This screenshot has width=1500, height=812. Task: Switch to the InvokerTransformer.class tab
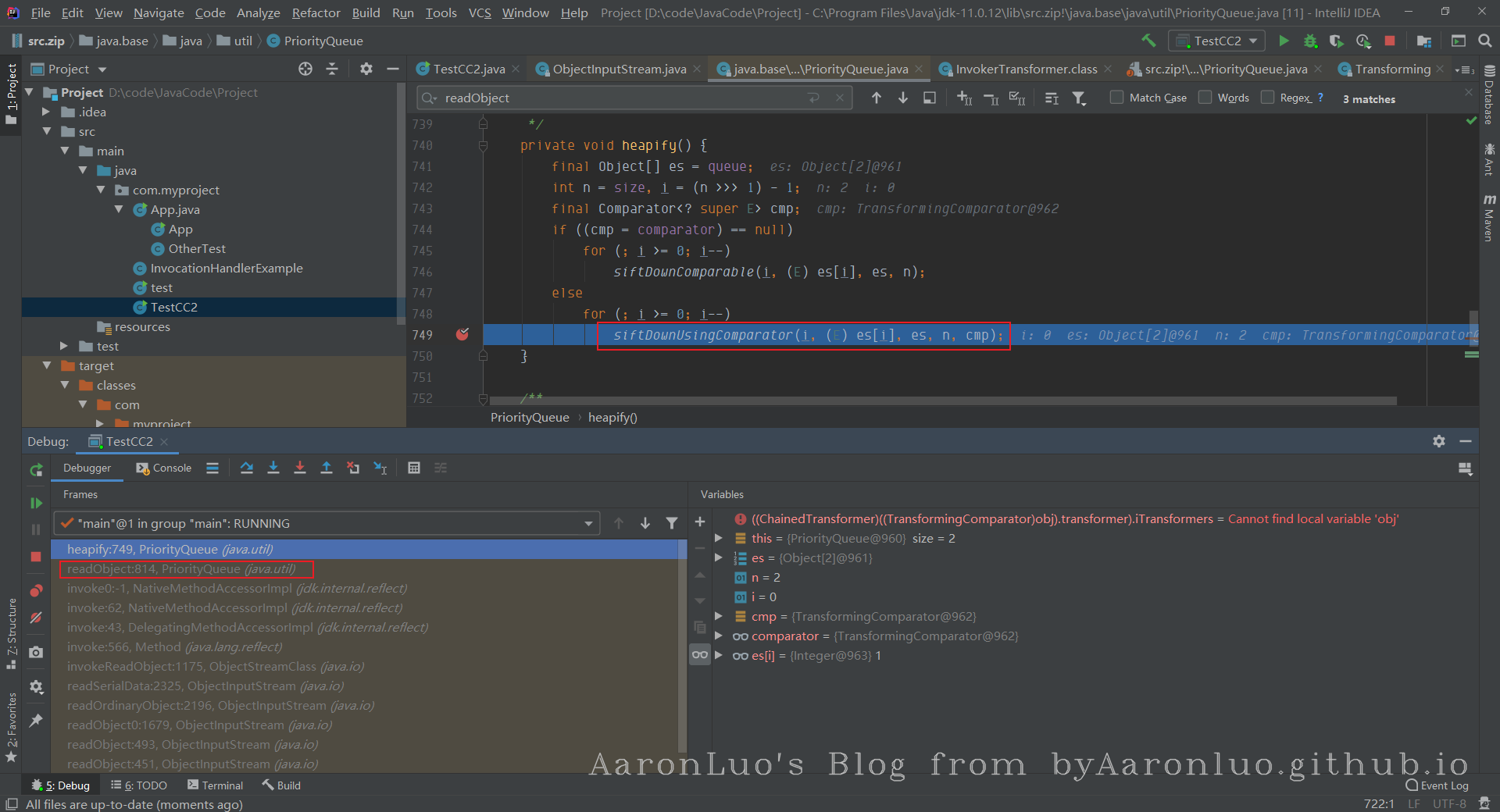1026,69
